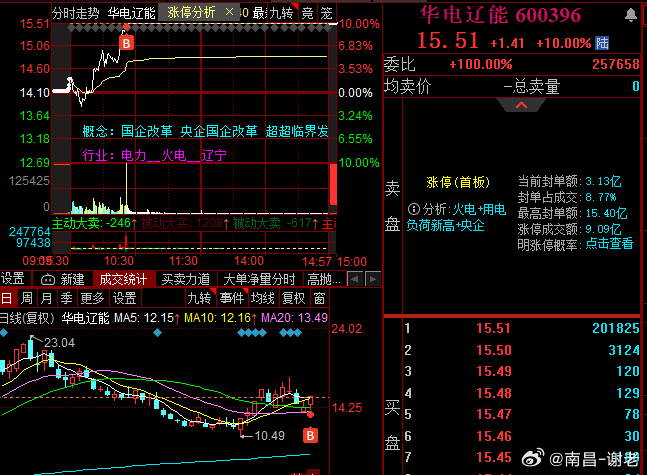Switch to the 华电辽能 tab
Viewport: 647px width, 475px height.
pyautogui.click(x=132, y=13)
